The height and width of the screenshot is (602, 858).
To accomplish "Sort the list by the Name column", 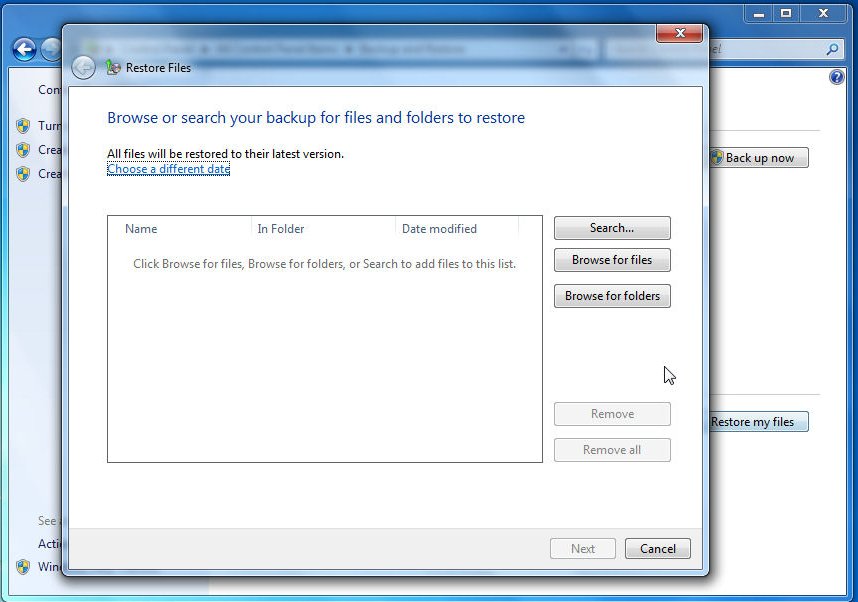I will [x=141, y=229].
